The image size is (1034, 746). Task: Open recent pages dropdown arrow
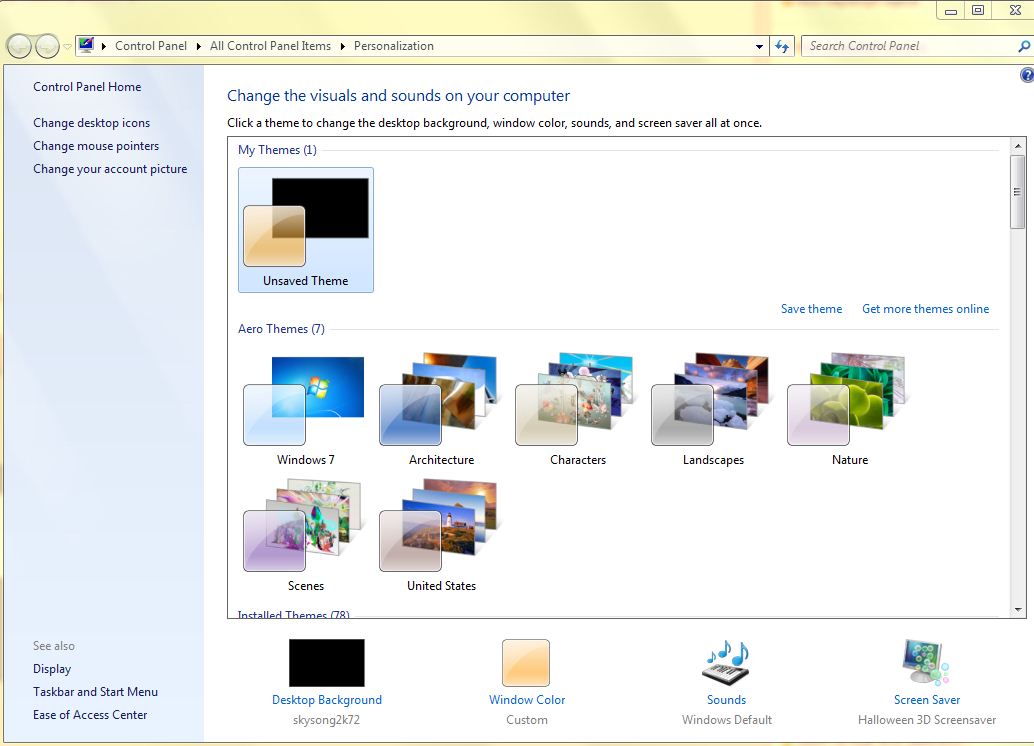[67, 46]
